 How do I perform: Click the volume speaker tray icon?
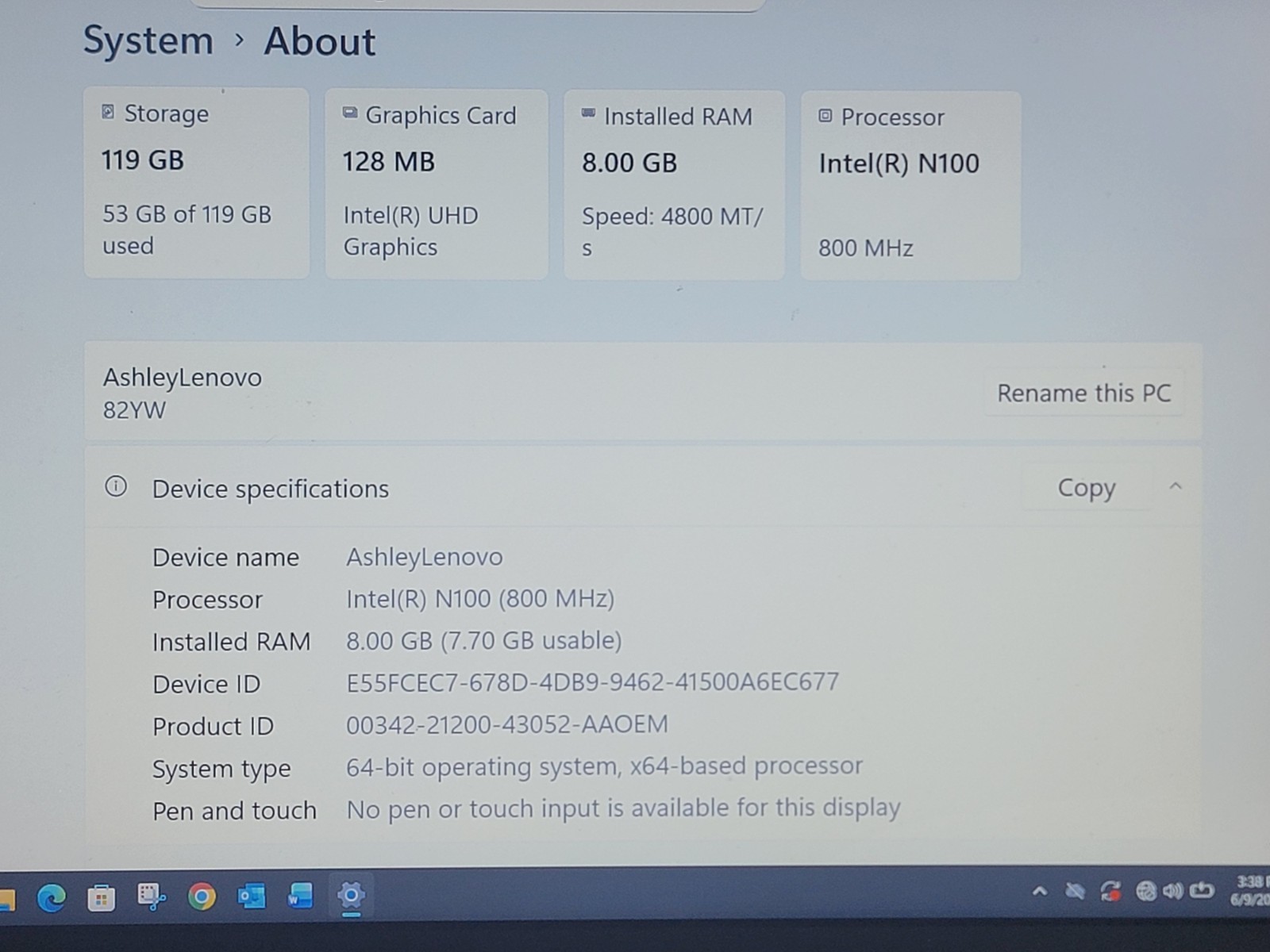coord(1172,892)
